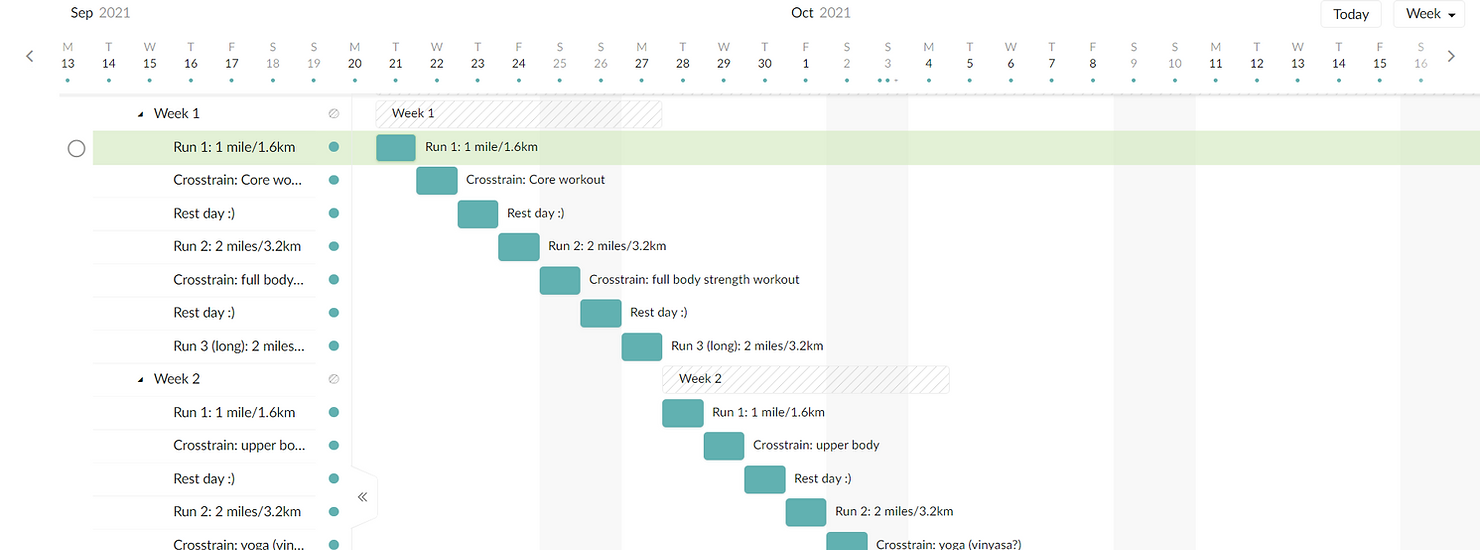
Task: Select the Crosstrain: Core workout task row
Action: tap(237, 180)
